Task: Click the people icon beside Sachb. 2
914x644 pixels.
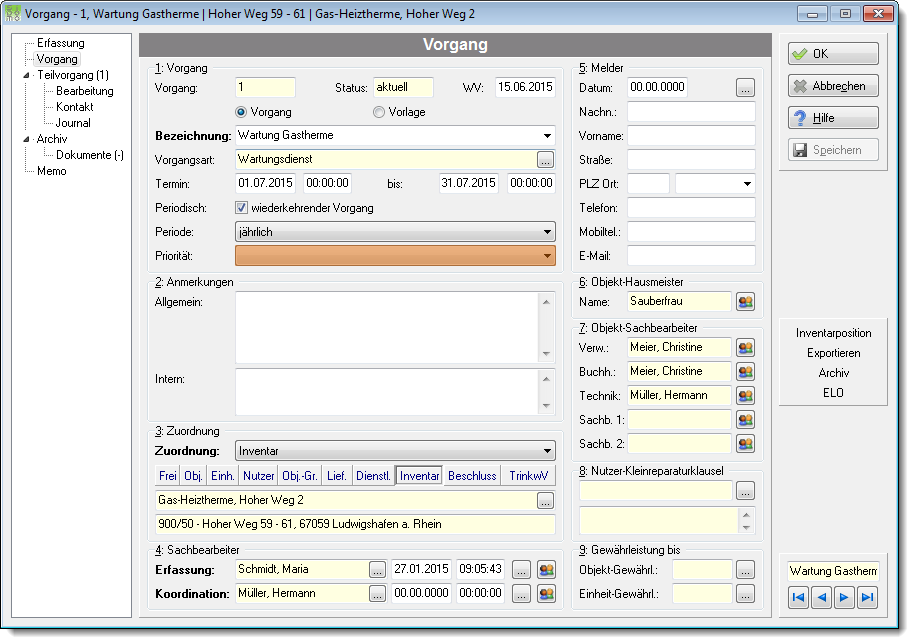Action: 745,444
